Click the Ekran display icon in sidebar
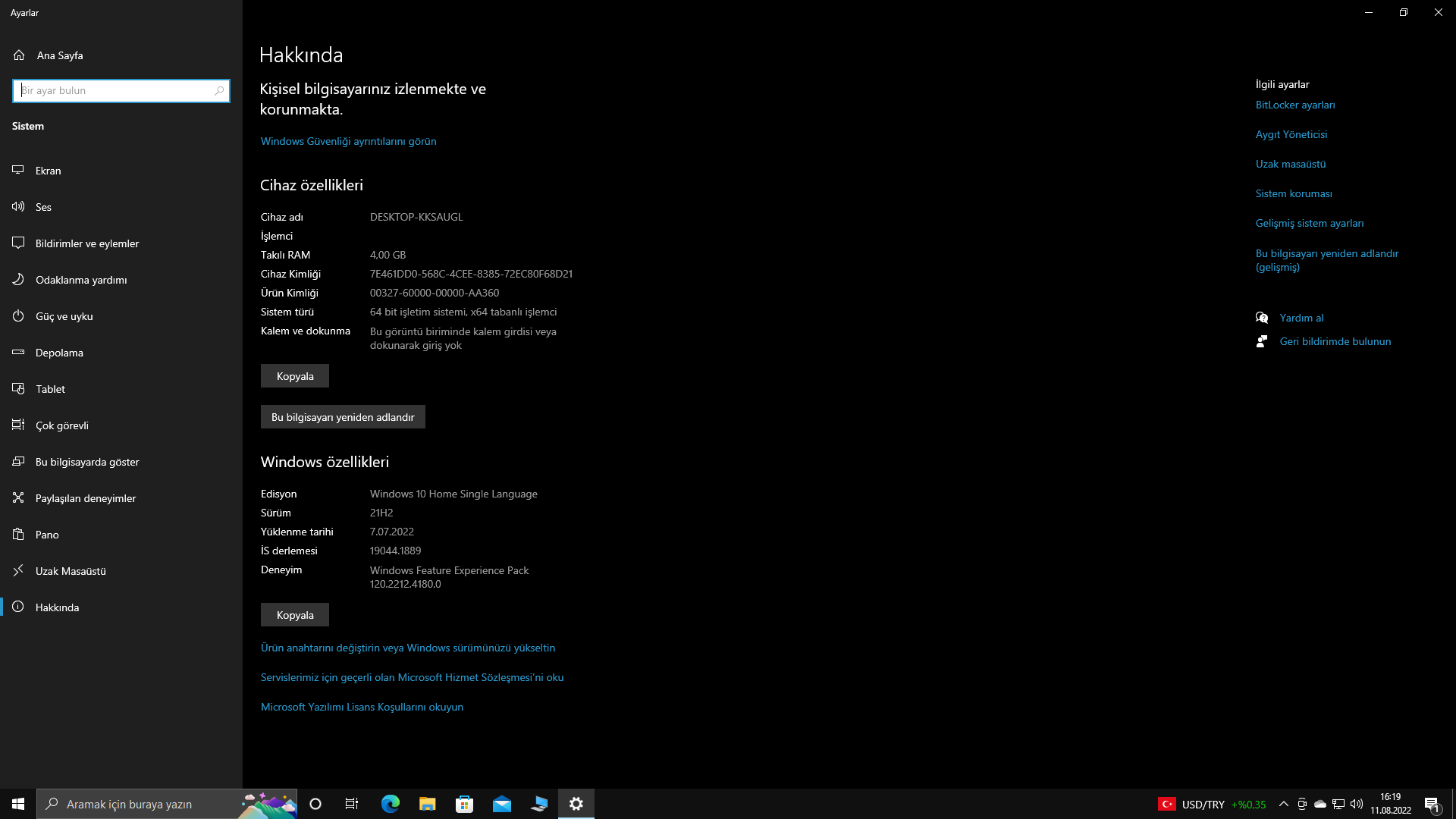 pos(18,171)
